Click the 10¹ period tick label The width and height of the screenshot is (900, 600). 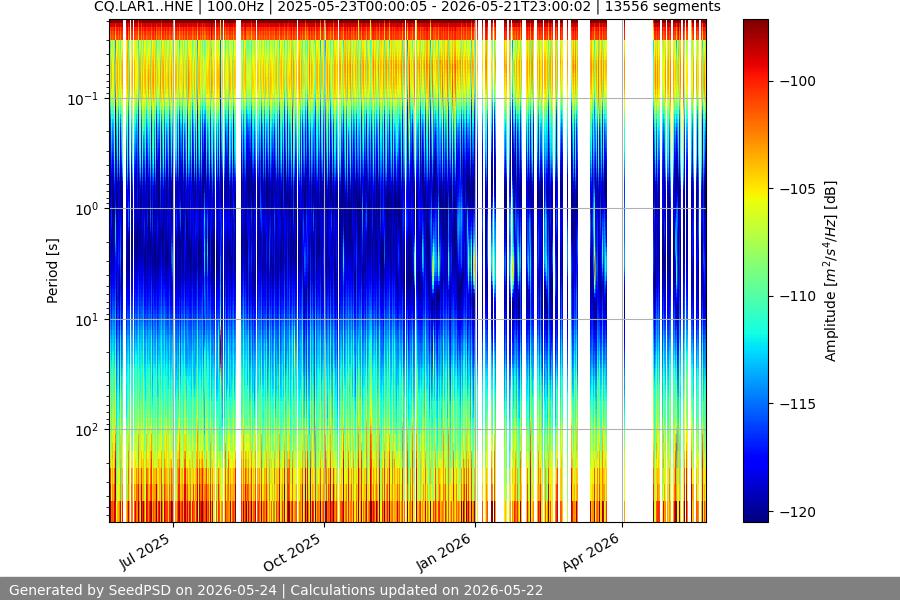pos(87,320)
